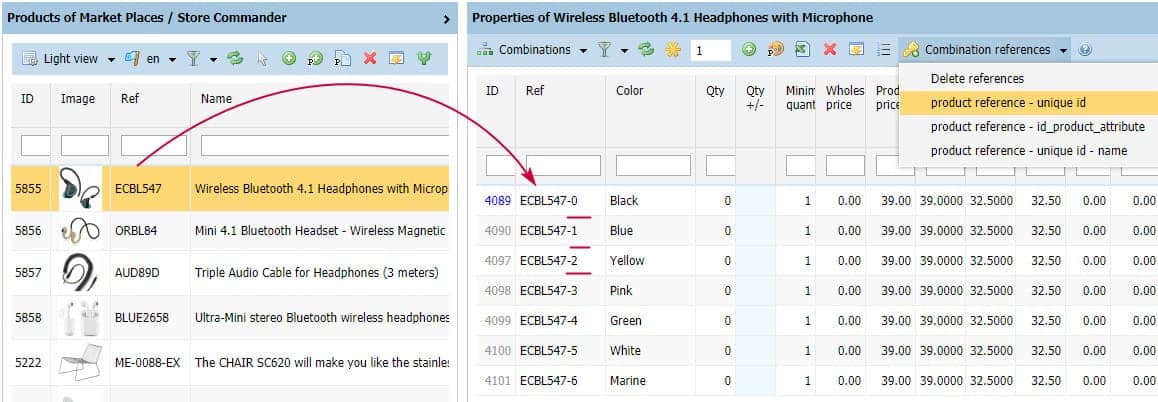Screen dimensions: 1158x402
Task: Click the yellow star icon next to quantity field
Action: tap(672, 50)
